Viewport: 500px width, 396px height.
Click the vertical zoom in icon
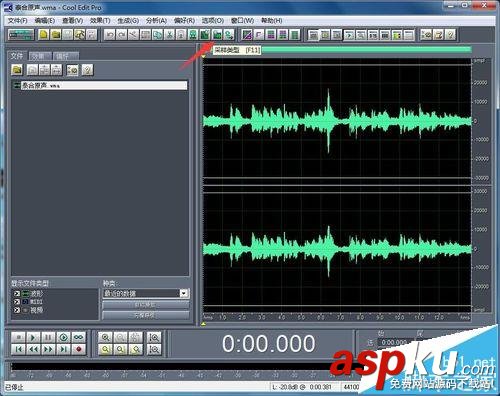pyautogui.click(x=154, y=337)
